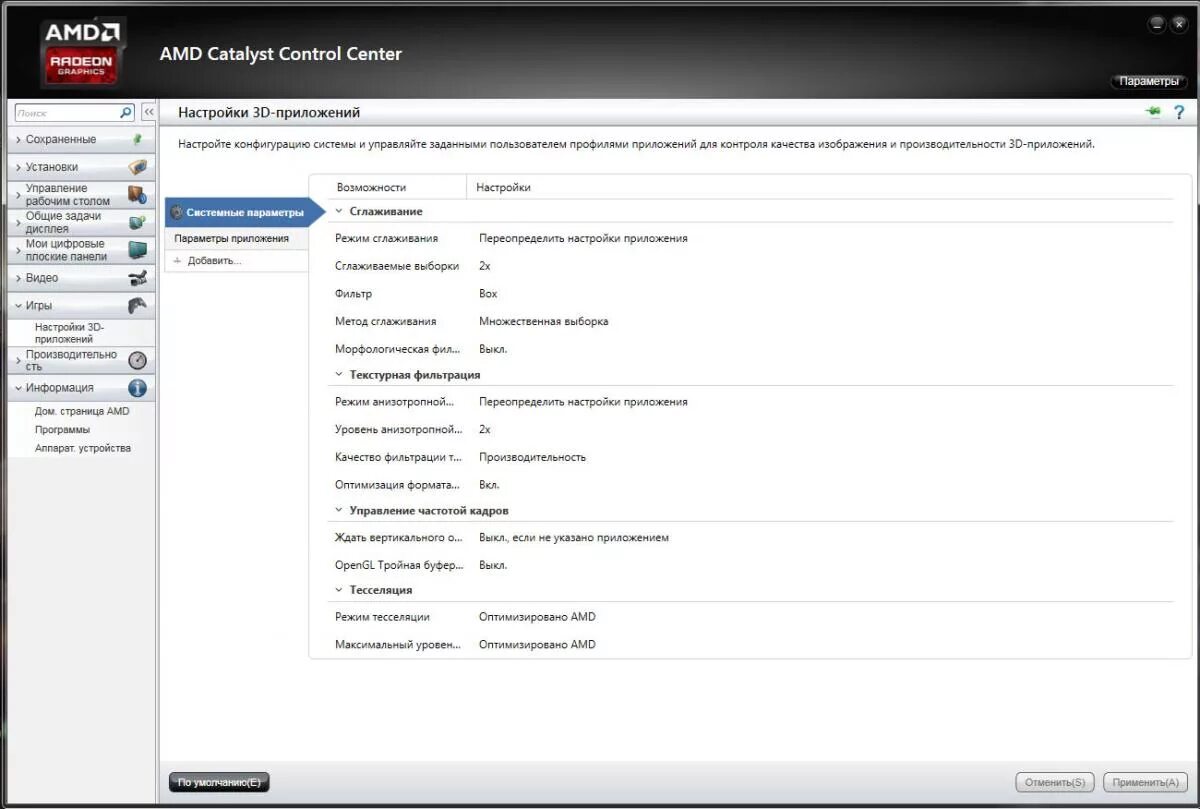
Task: Toggle OpenGL Тройная буферизация Выкл.
Action: tap(493, 565)
